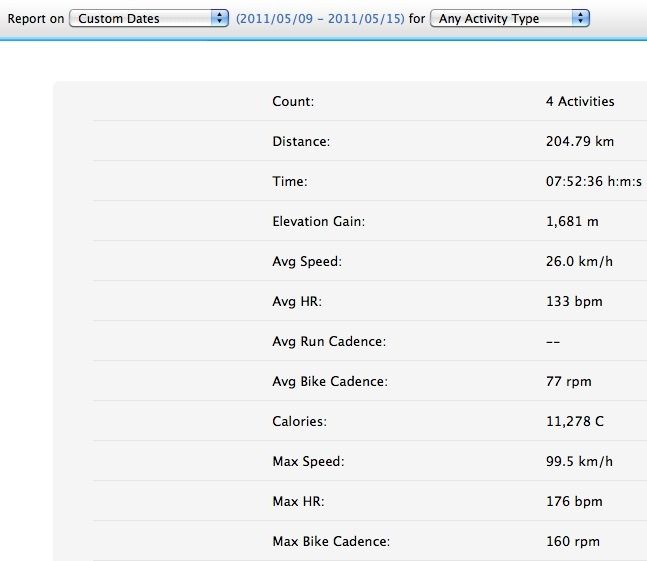647x561 pixels.
Task: Select the 176 bpm value
Action: coord(574,502)
